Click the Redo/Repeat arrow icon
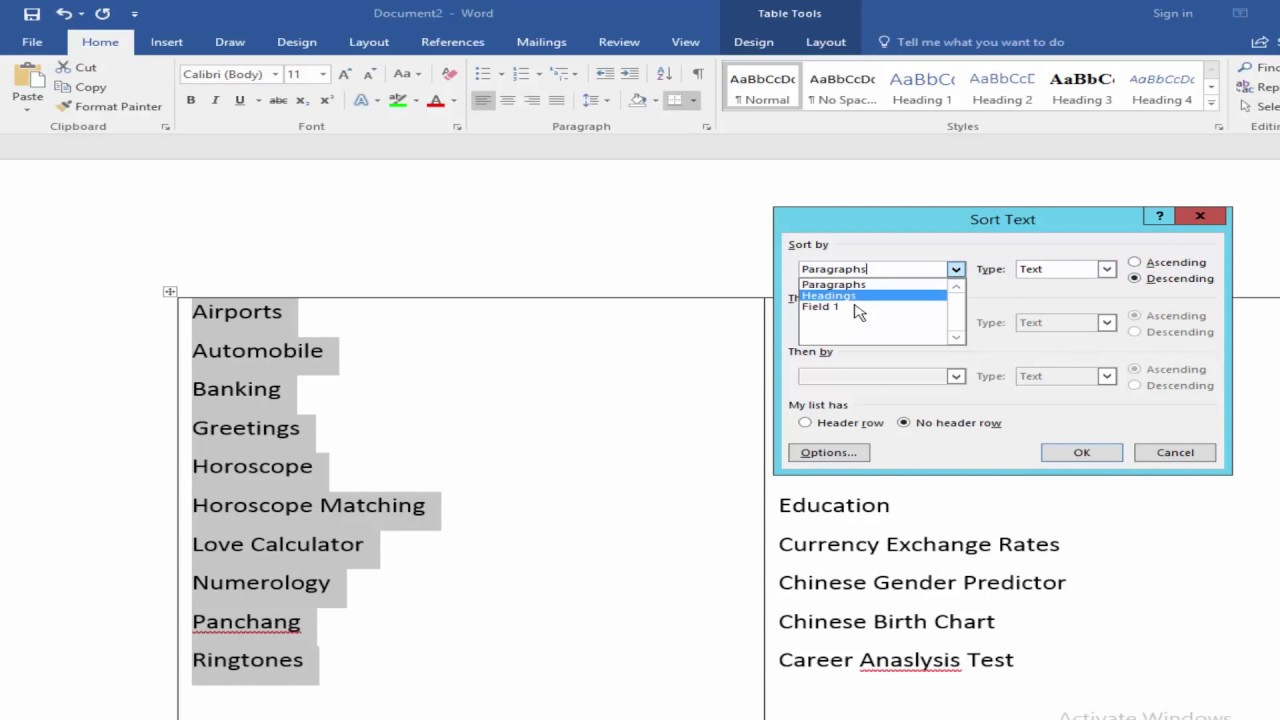Image resolution: width=1280 pixels, height=720 pixels. pyautogui.click(x=102, y=14)
